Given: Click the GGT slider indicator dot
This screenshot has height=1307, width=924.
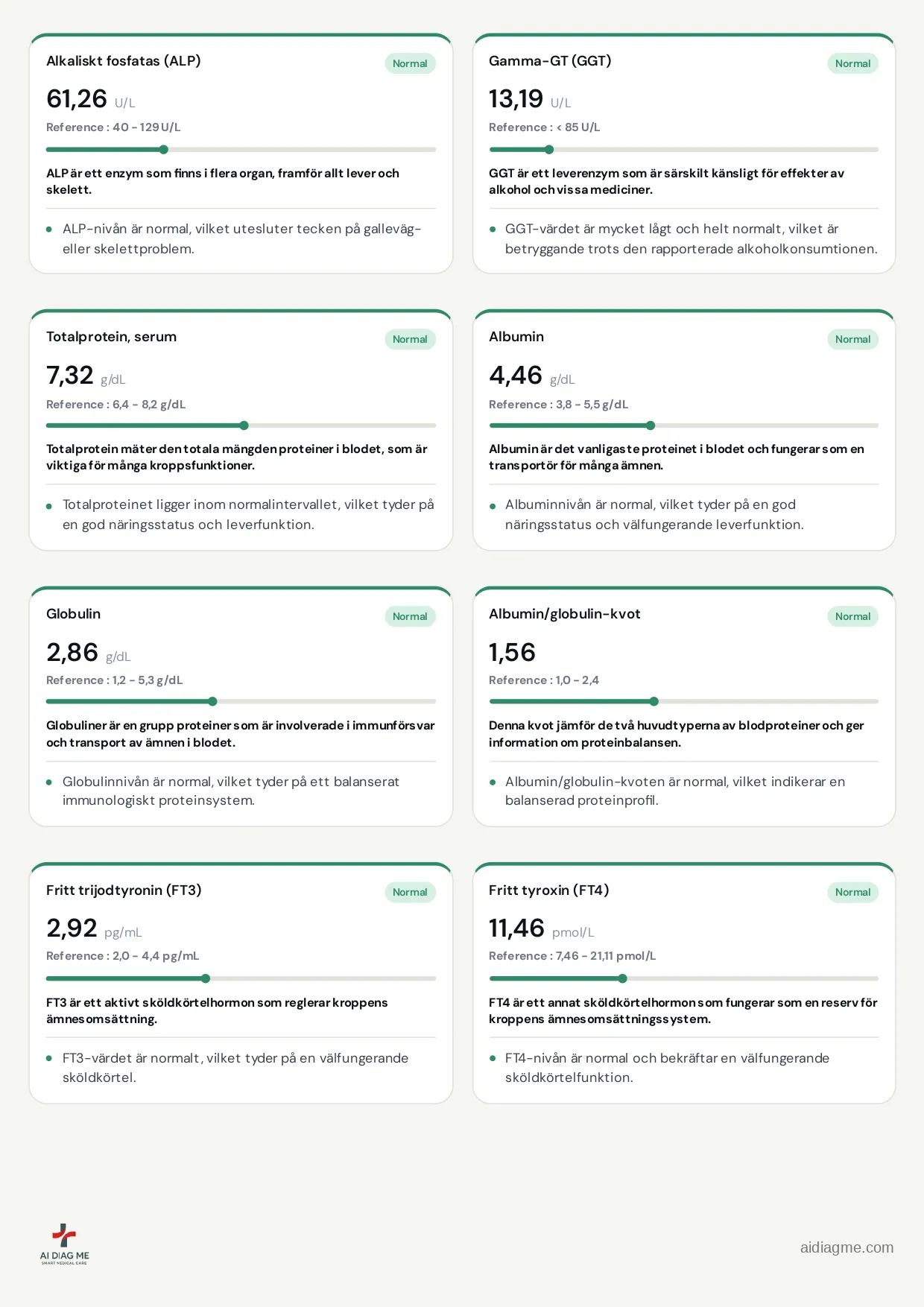Looking at the screenshot, I should pos(549,150).
